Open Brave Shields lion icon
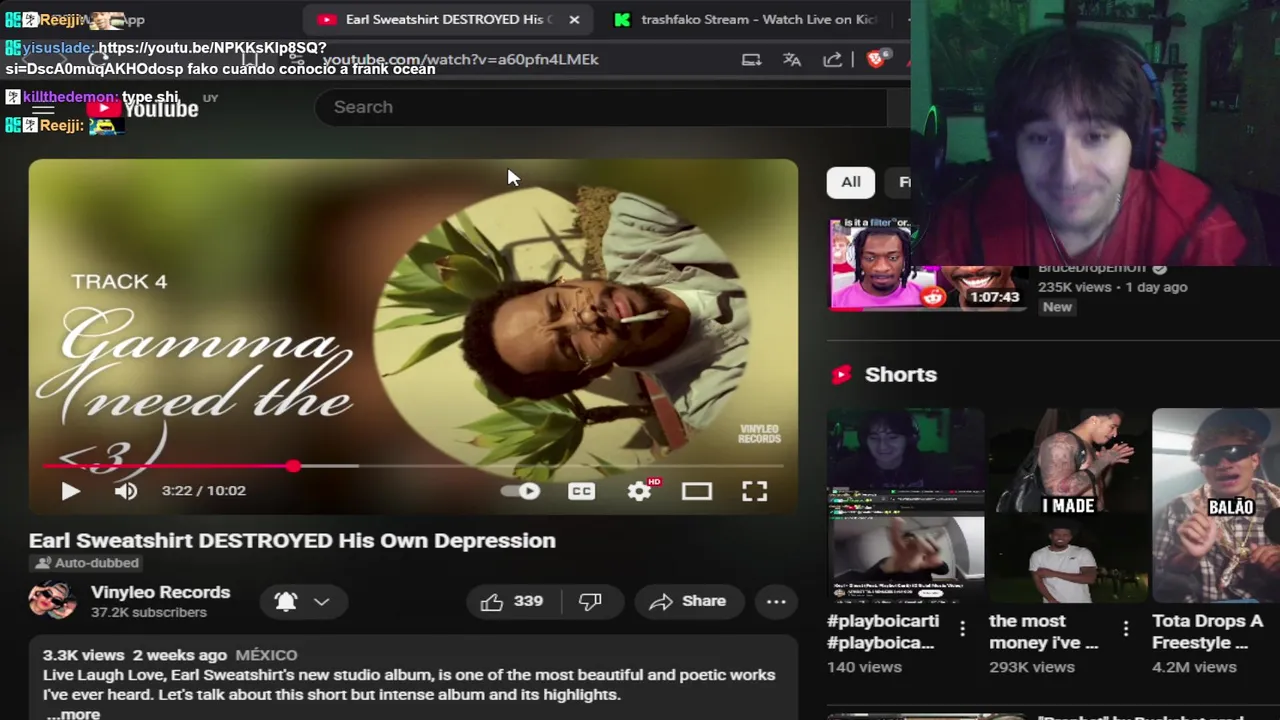Screen dimensions: 1280x720 click(x=876, y=59)
